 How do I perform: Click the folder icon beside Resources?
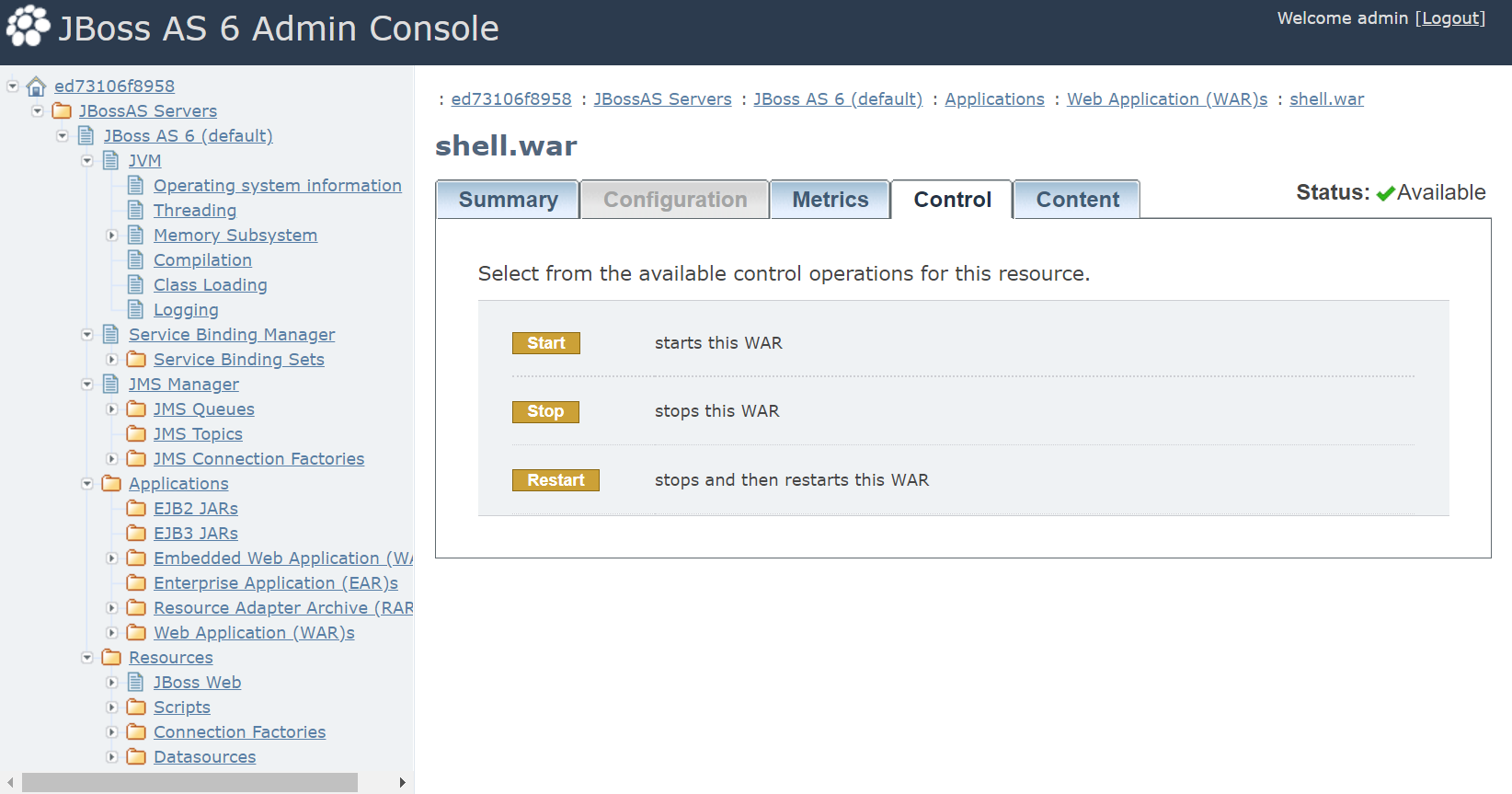(x=111, y=658)
